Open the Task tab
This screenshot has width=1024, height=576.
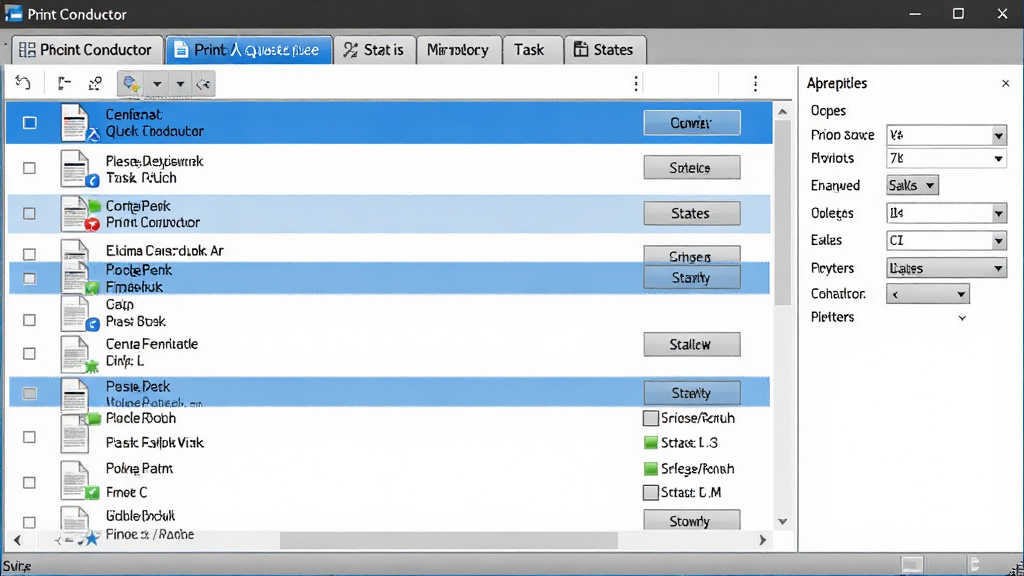(532, 50)
